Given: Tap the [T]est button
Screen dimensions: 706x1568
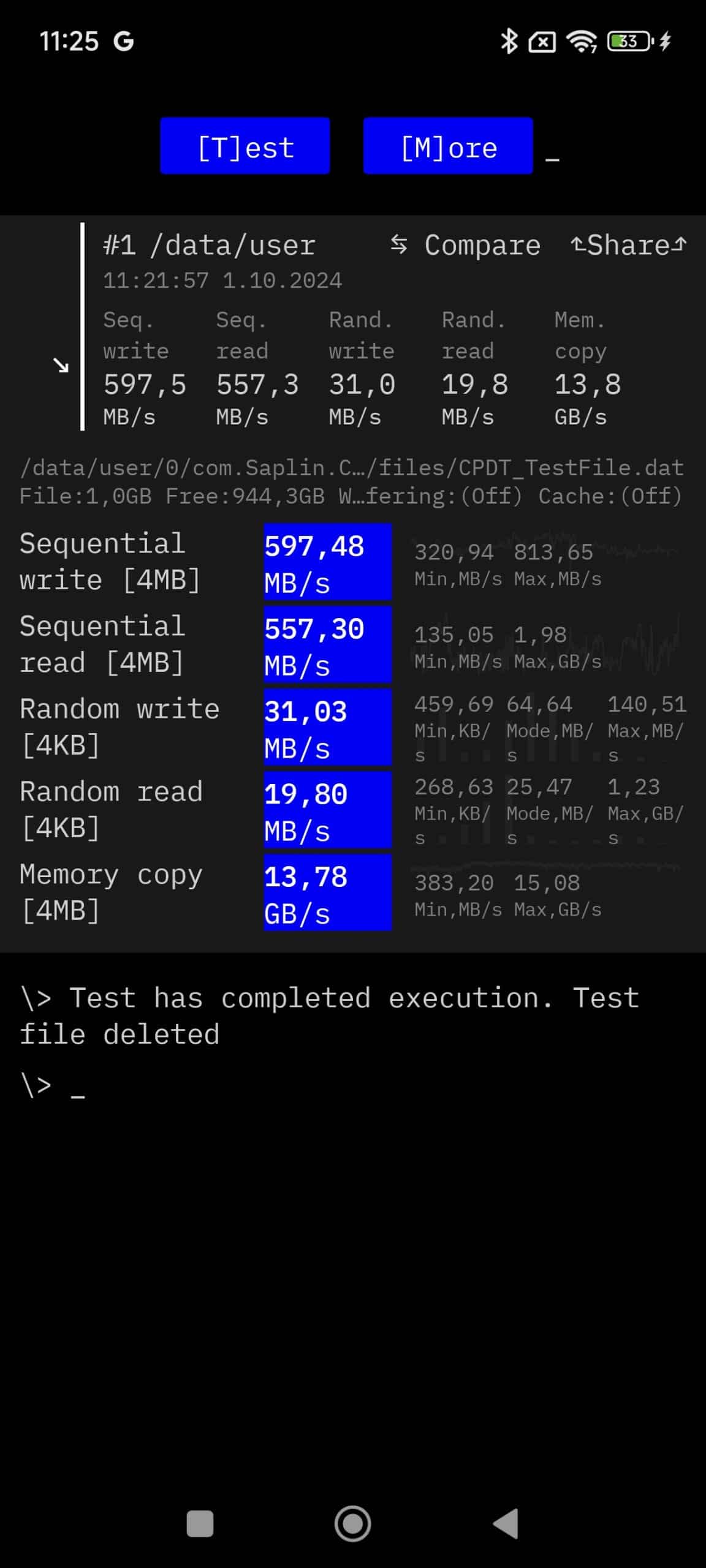Looking at the screenshot, I should click(x=245, y=146).
